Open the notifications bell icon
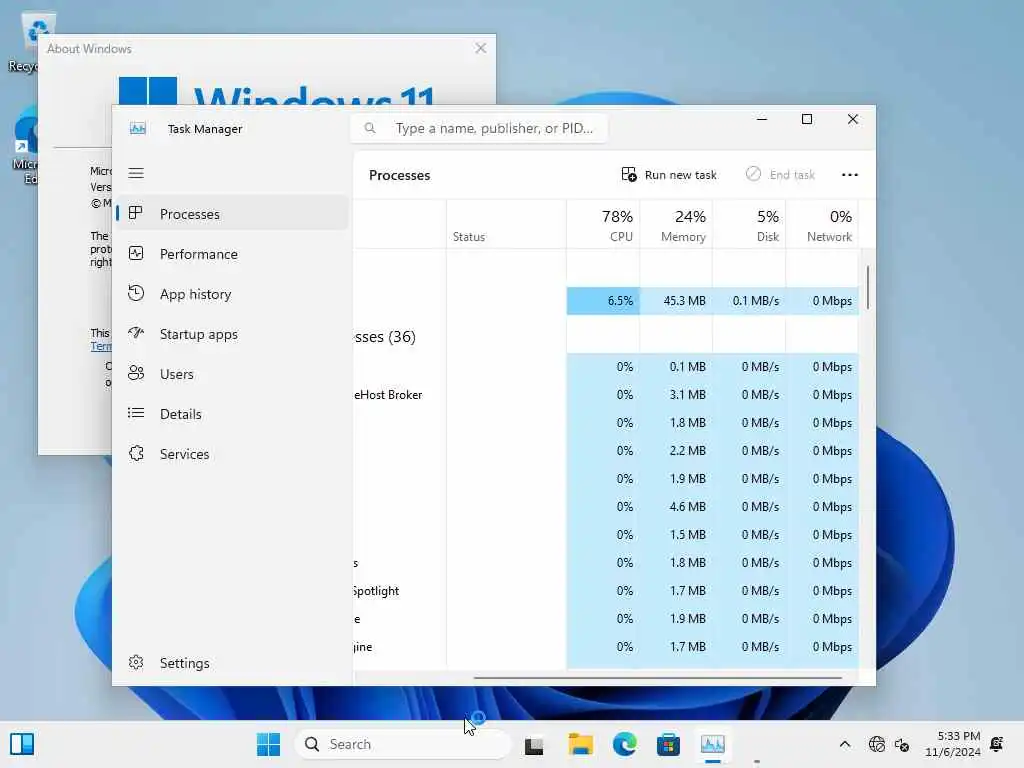Viewport: 1024px width, 768px height. coord(997,744)
